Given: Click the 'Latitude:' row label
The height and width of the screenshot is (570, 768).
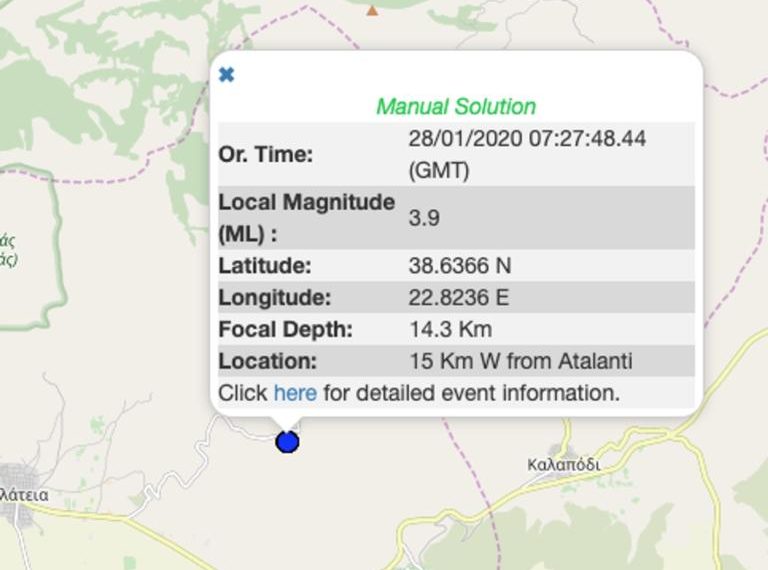Looking at the screenshot, I should (265, 266).
